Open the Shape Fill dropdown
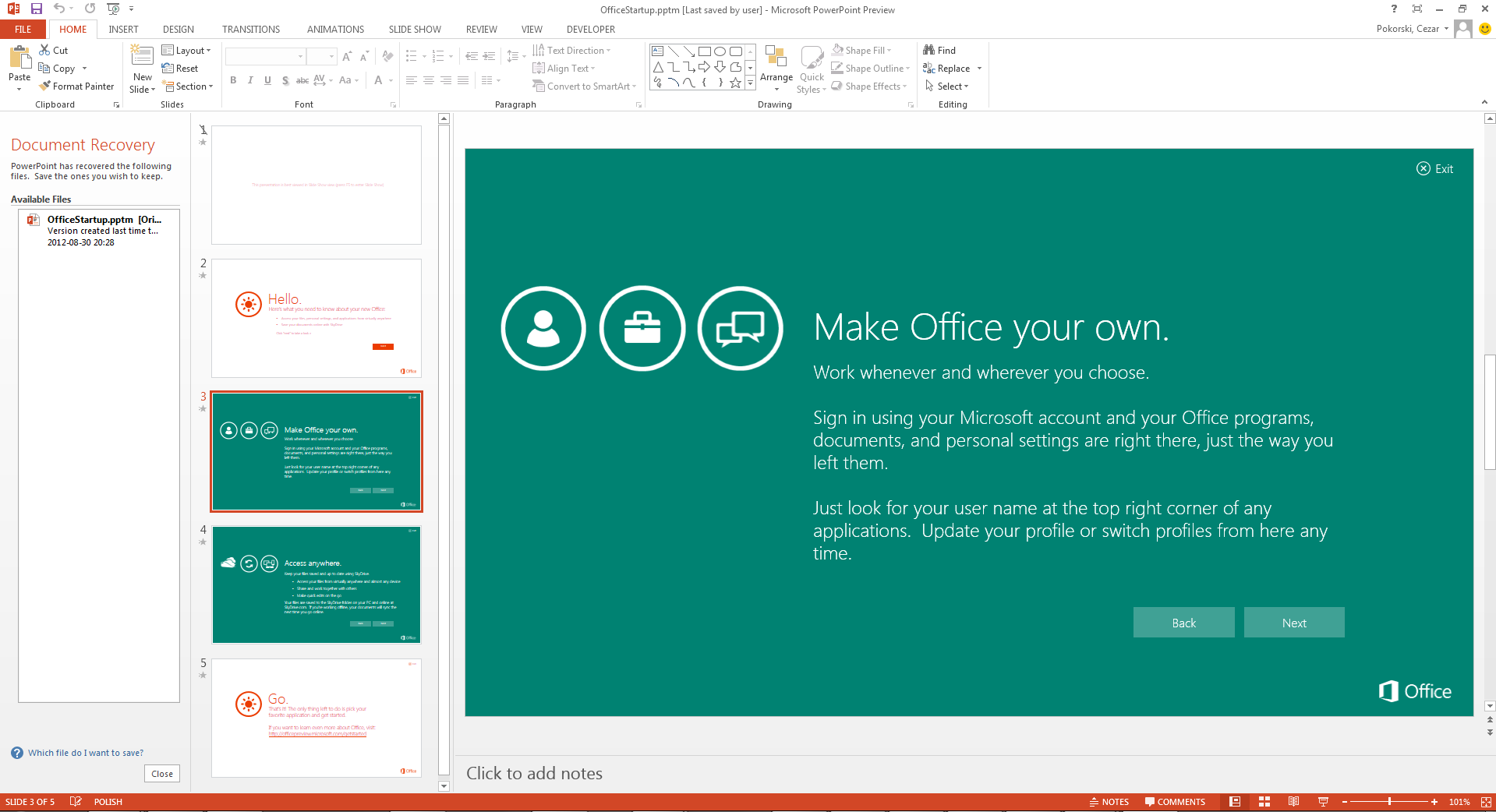 tap(861, 50)
